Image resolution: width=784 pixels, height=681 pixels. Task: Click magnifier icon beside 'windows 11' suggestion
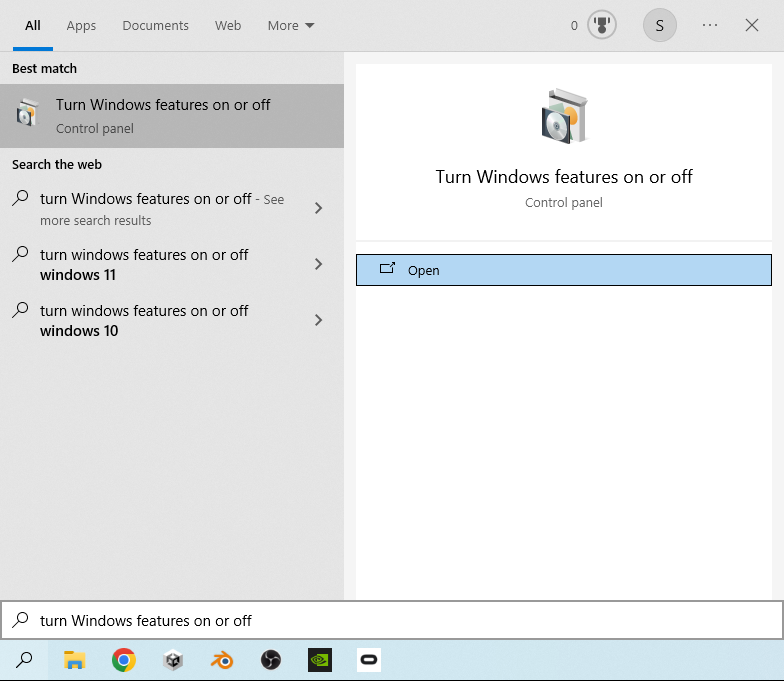coord(20,254)
